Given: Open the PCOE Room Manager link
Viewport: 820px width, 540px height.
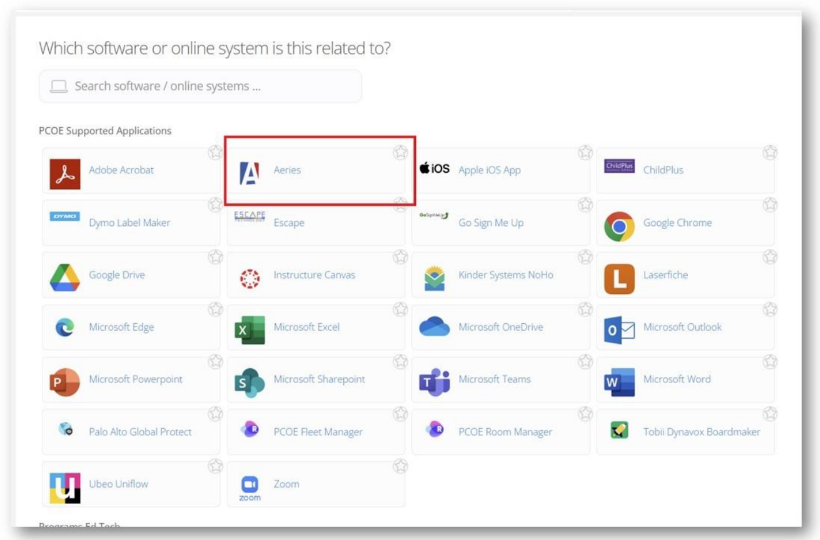Looking at the screenshot, I should point(505,432).
